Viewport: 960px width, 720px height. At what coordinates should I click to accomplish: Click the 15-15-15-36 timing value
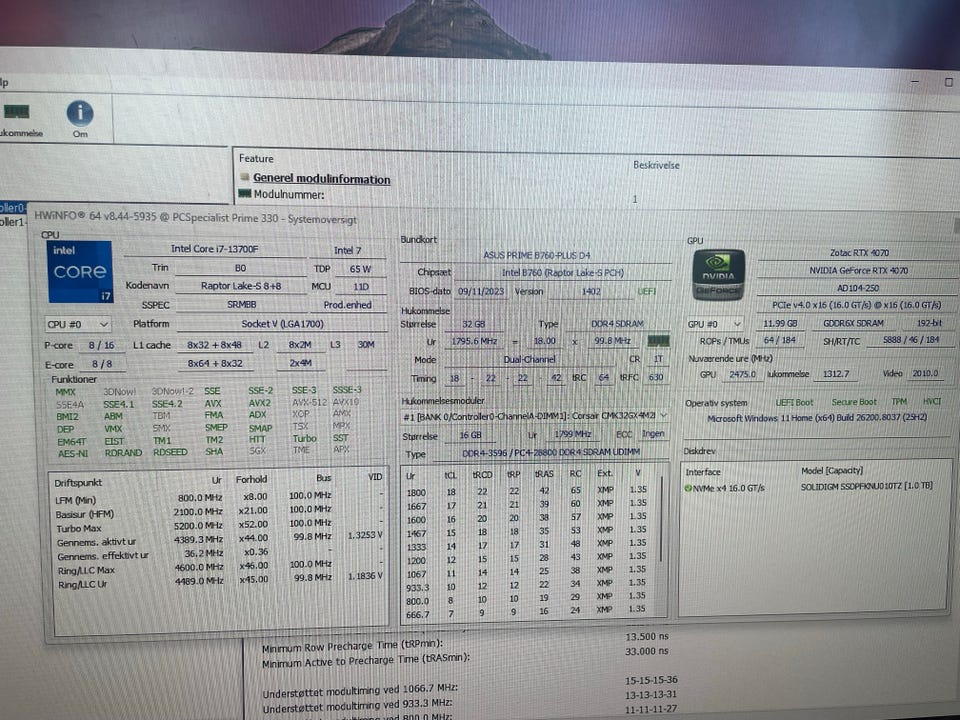point(651,680)
